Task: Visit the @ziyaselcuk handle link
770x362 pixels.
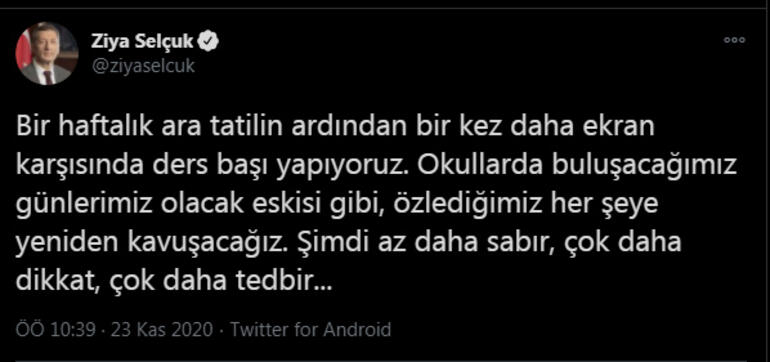Action: (x=143, y=66)
